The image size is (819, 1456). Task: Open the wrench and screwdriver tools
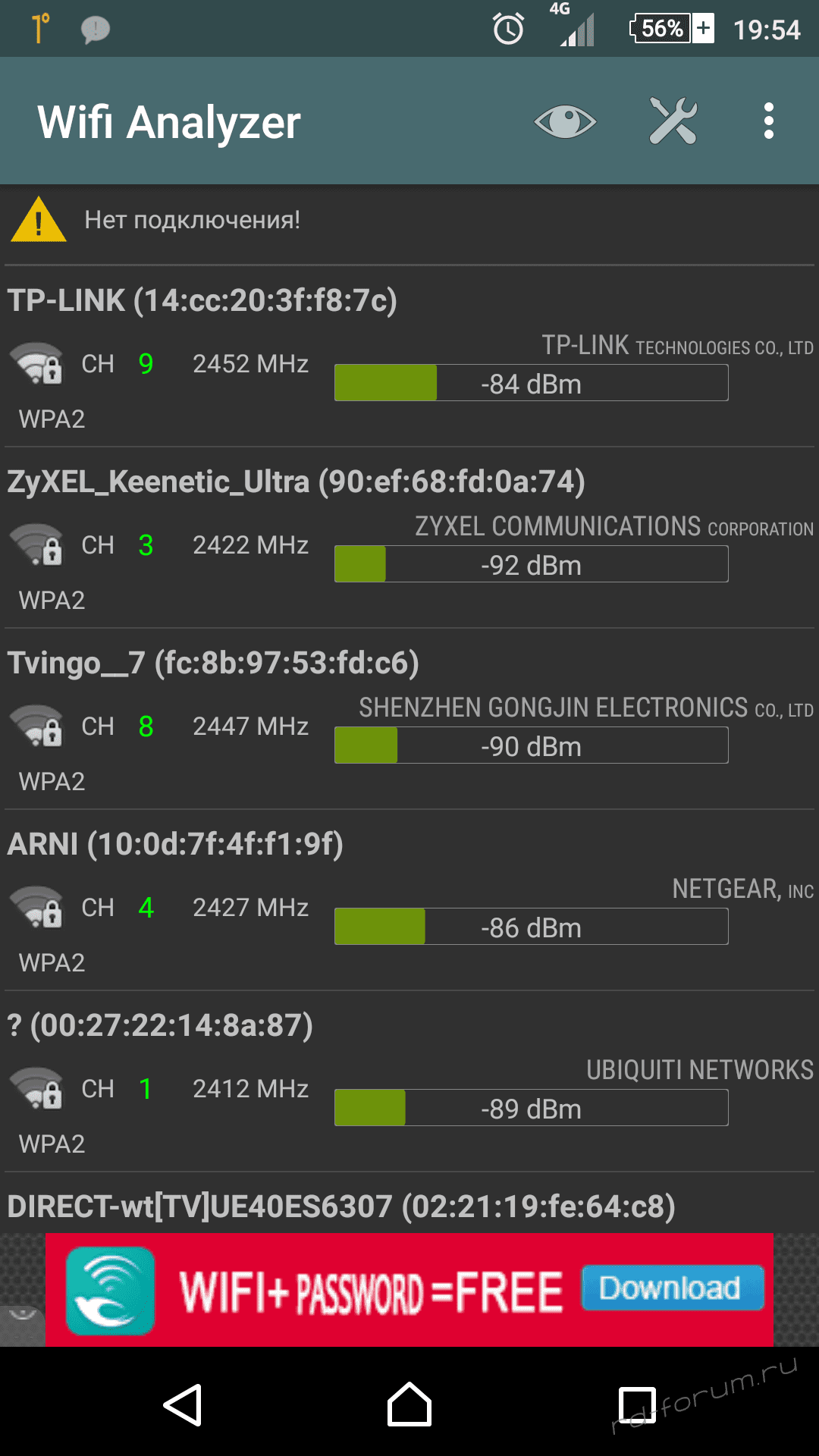pyautogui.click(x=673, y=121)
